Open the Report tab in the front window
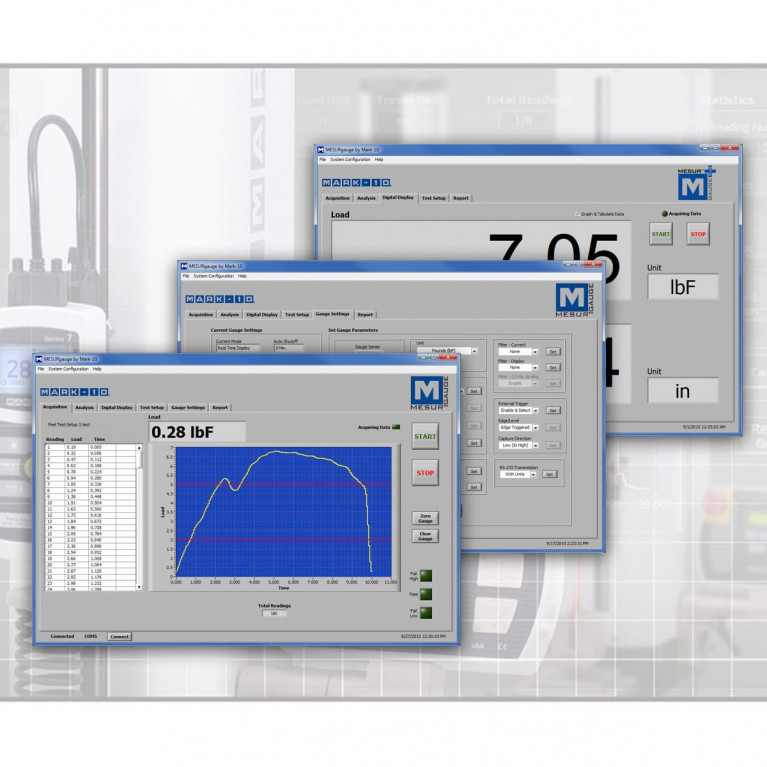The height and width of the screenshot is (767, 767). pyautogui.click(x=220, y=407)
